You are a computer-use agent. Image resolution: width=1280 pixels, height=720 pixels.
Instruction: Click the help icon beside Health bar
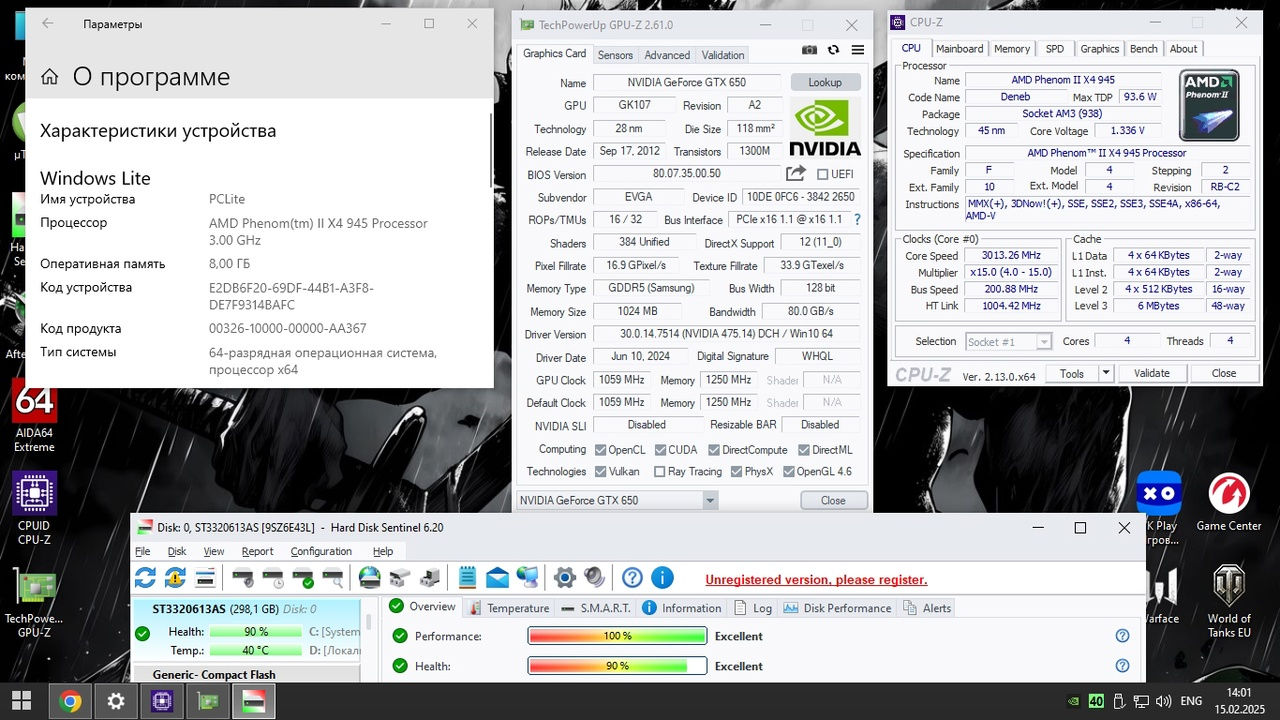1122,666
